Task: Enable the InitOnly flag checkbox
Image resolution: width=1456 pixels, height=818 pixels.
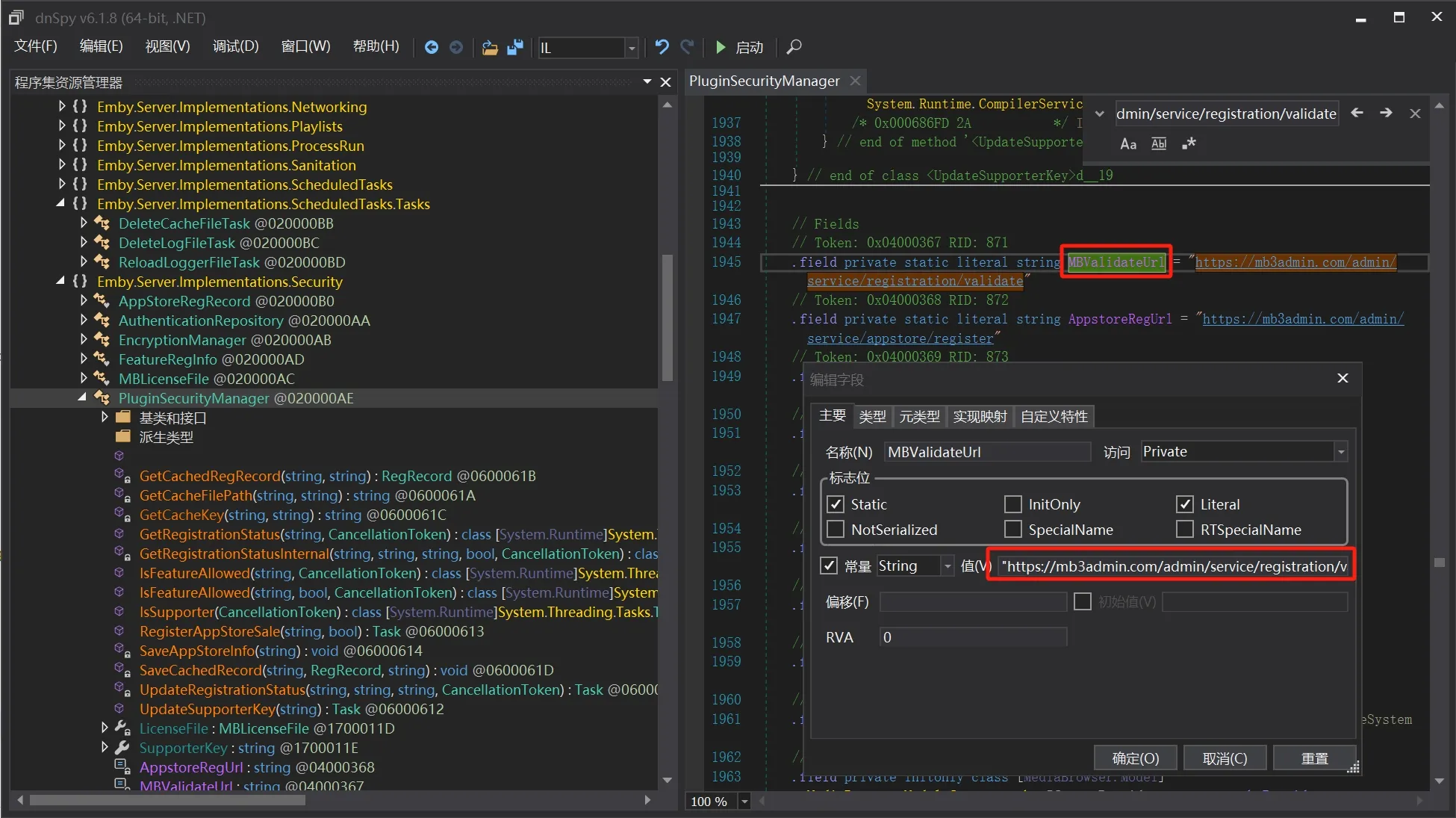Action: click(x=1013, y=504)
